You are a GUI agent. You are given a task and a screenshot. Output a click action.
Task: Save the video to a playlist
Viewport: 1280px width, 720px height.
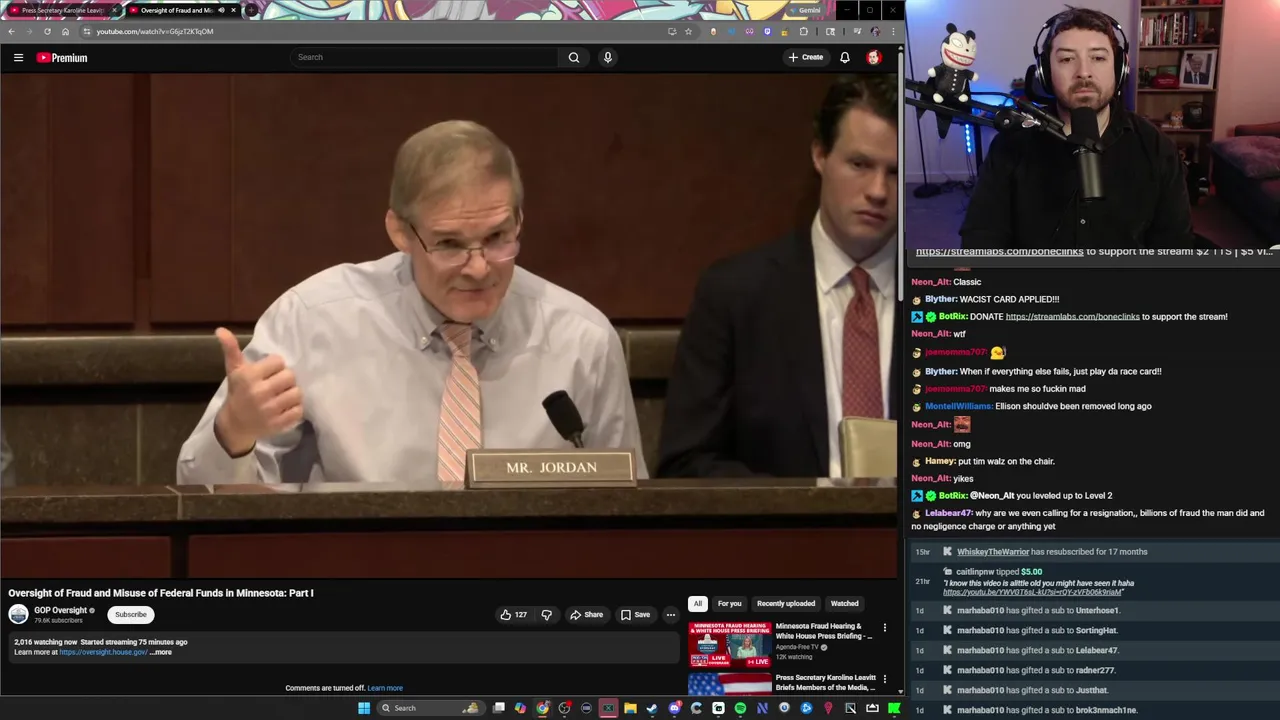(x=635, y=614)
